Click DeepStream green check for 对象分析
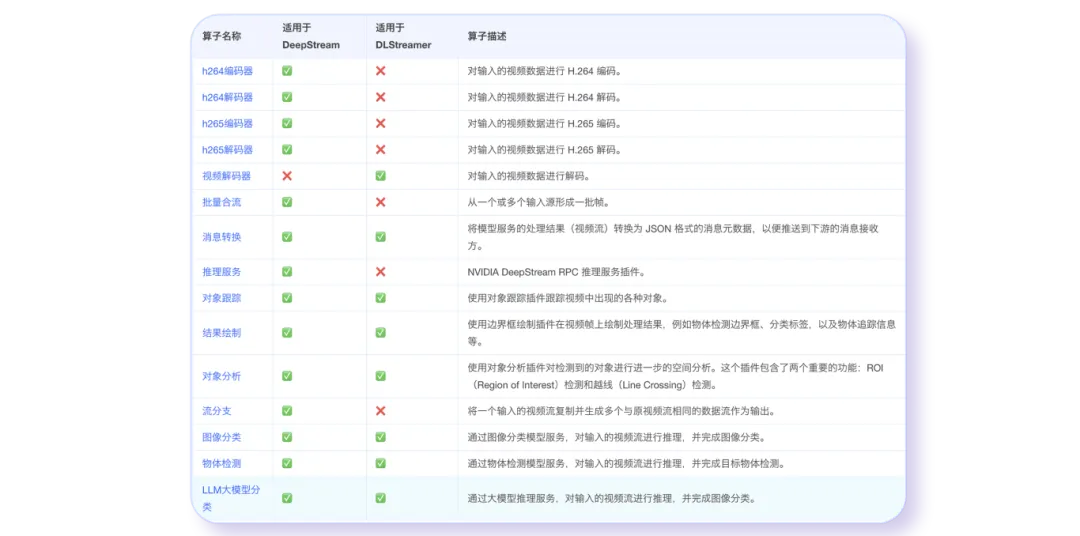The height and width of the screenshot is (536, 1080). (287, 376)
